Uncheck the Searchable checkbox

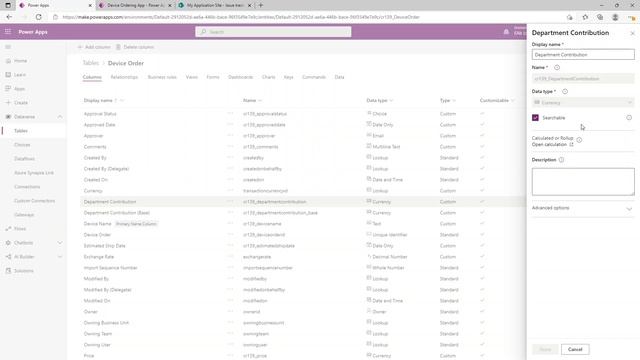pyautogui.click(x=535, y=118)
